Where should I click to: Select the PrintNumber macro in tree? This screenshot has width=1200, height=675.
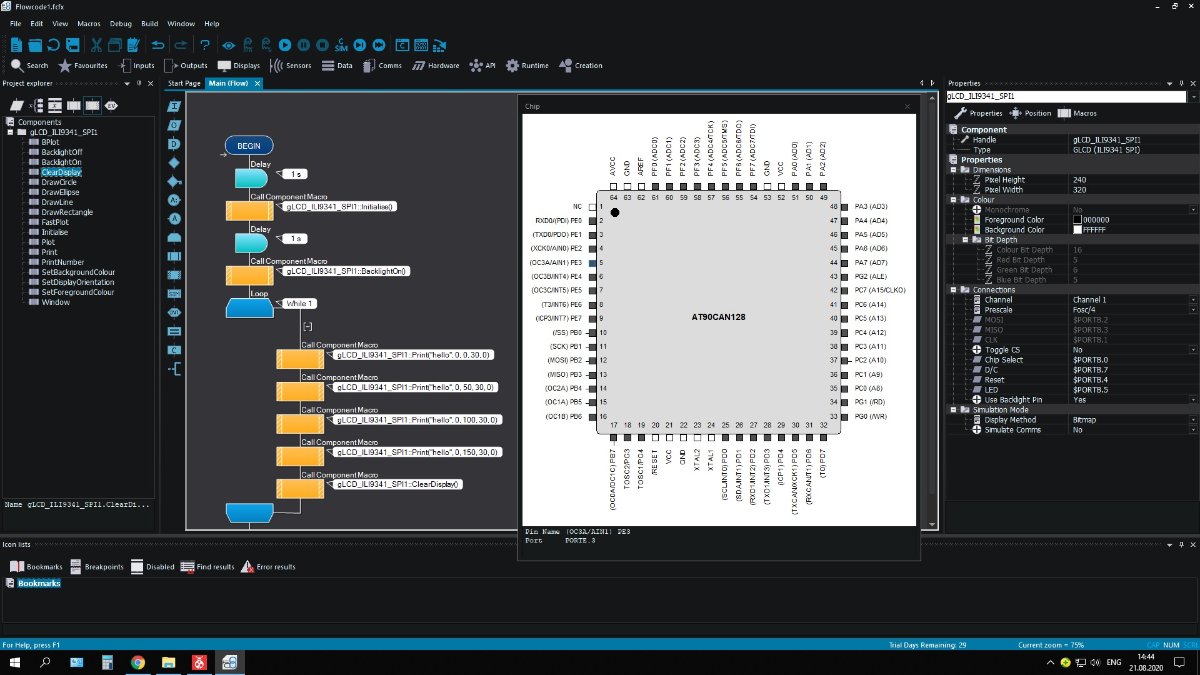63,262
